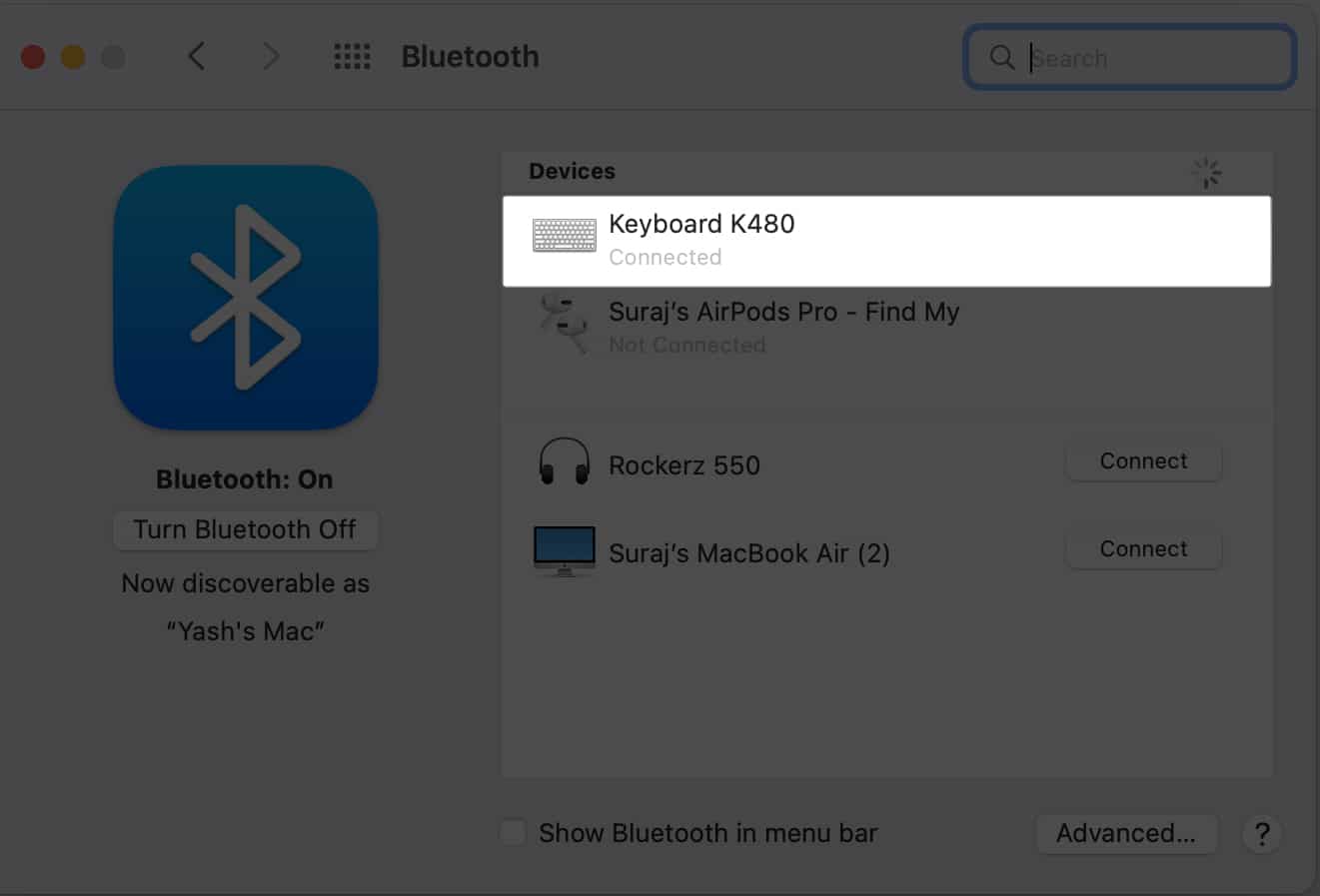Open Bluetooth help with question mark button
This screenshot has height=896, width=1320.
[1262, 833]
